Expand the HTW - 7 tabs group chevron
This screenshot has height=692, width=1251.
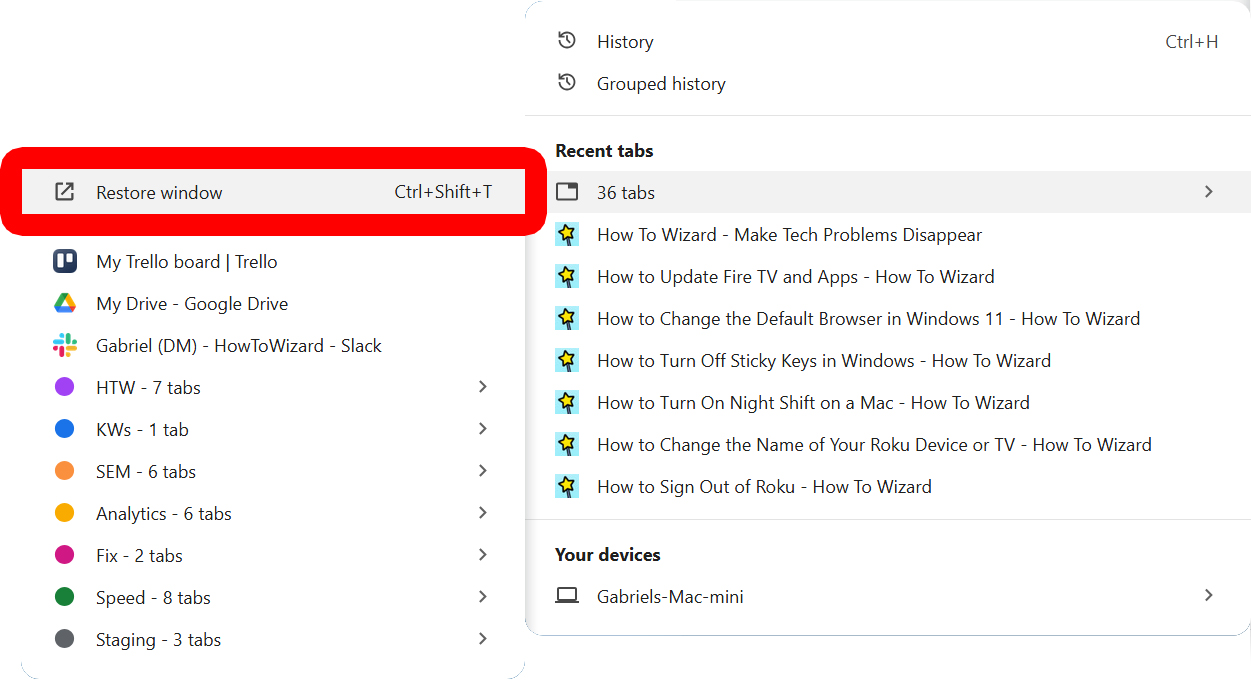[x=483, y=387]
